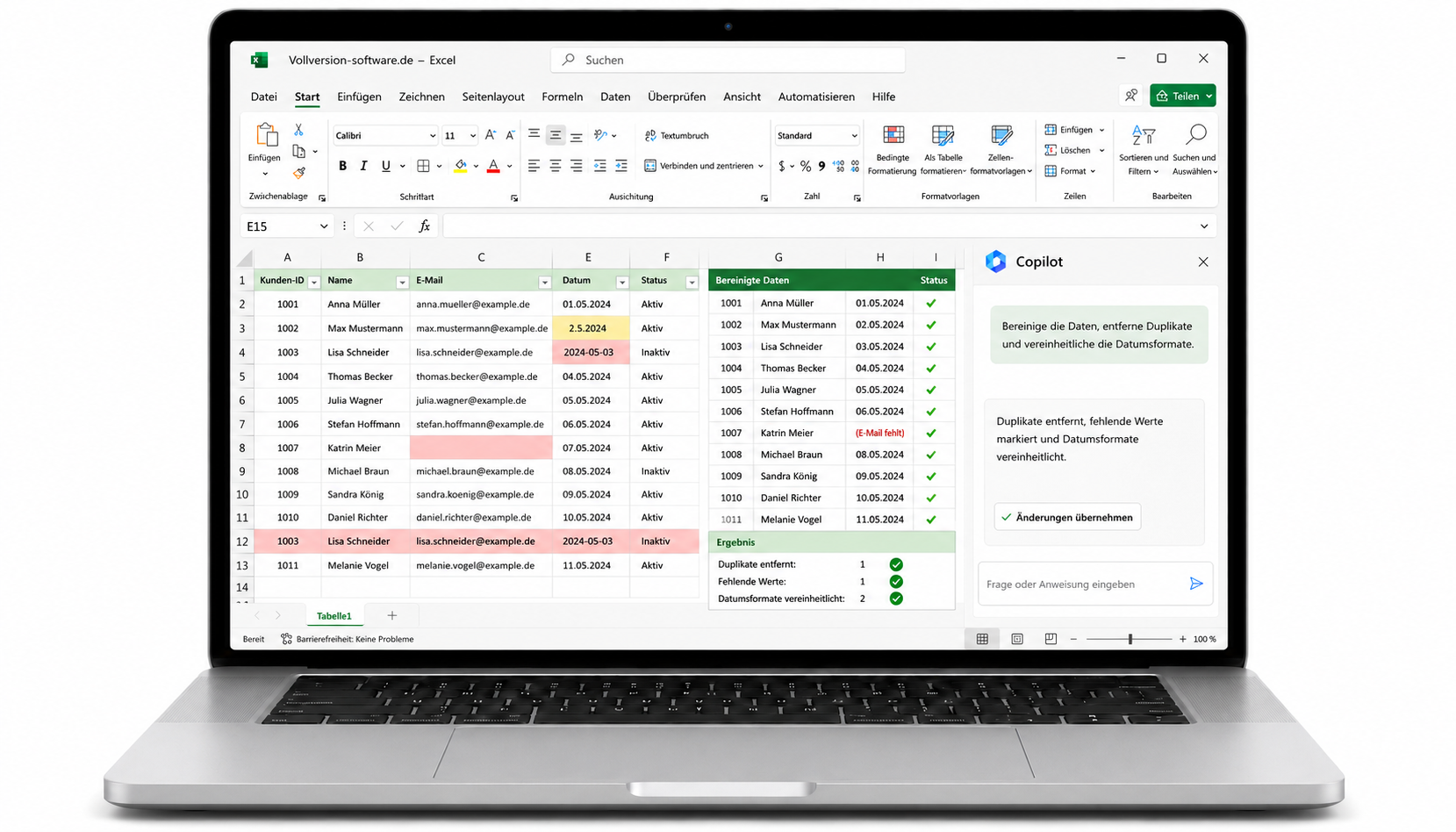Open the font size 11 dropdown
The width and height of the screenshot is (1456, 832).
point(472,136)
